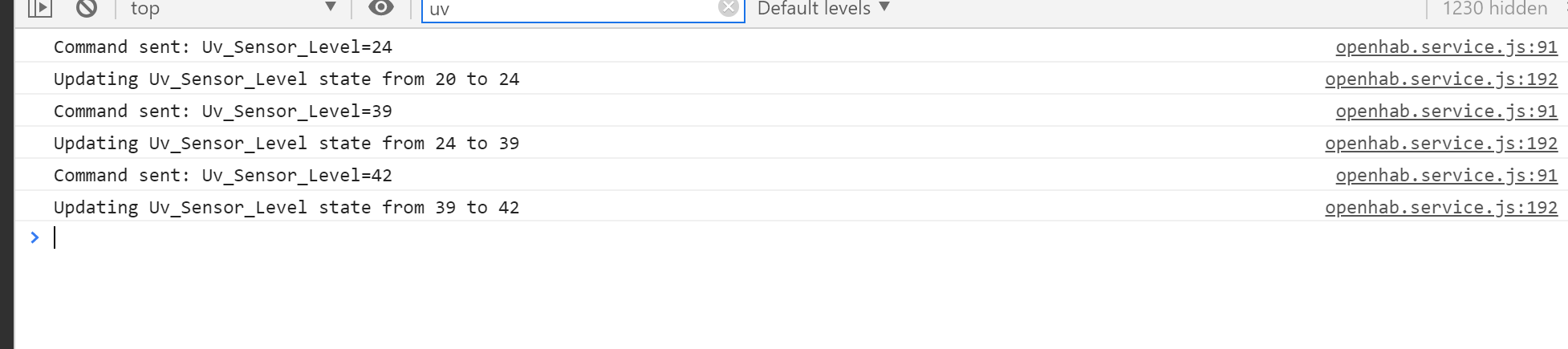The image size is (1568, 349).
Task: Focus the console filter input containing 'uv'
Action: click(571, 10)
